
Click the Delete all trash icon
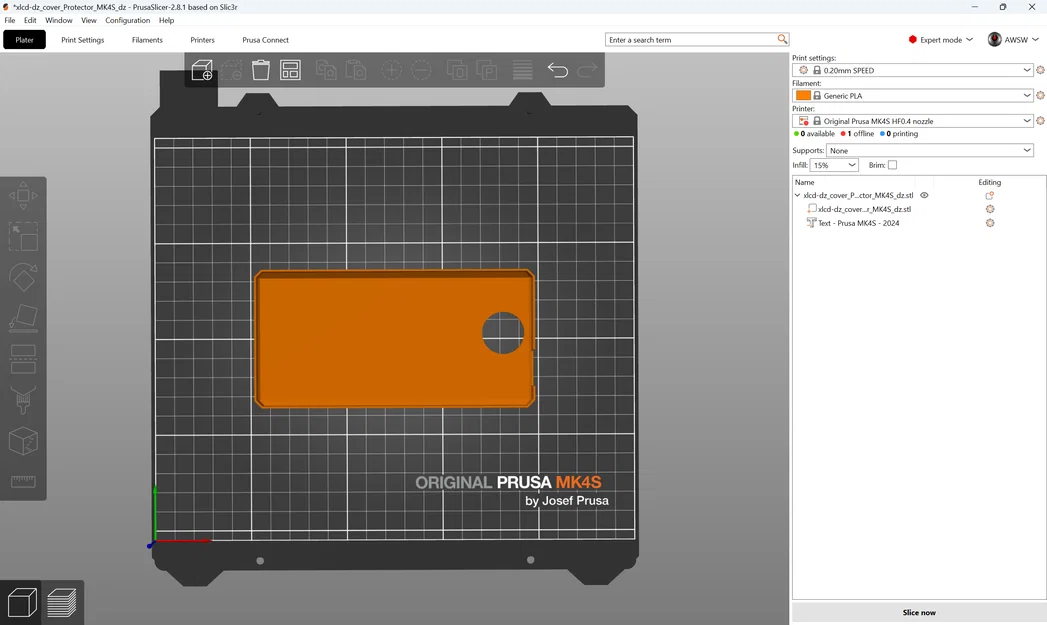click(261, 70)
